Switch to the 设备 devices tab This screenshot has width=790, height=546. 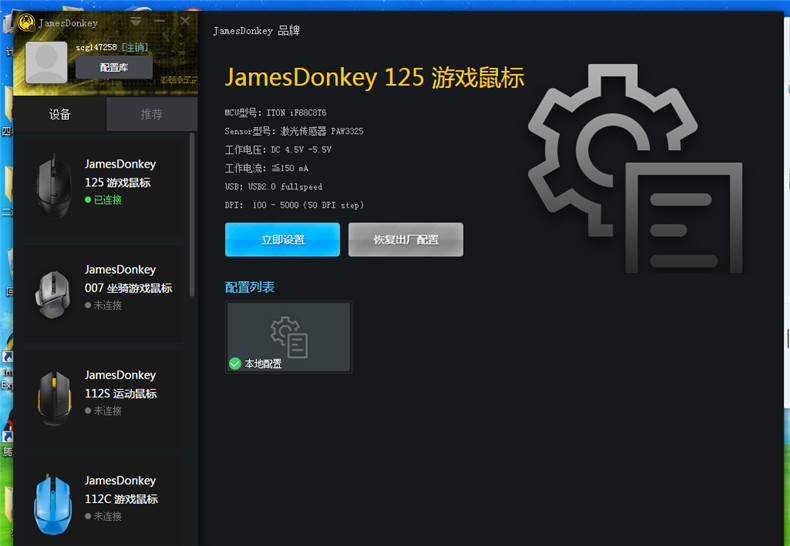click(60, 115)
